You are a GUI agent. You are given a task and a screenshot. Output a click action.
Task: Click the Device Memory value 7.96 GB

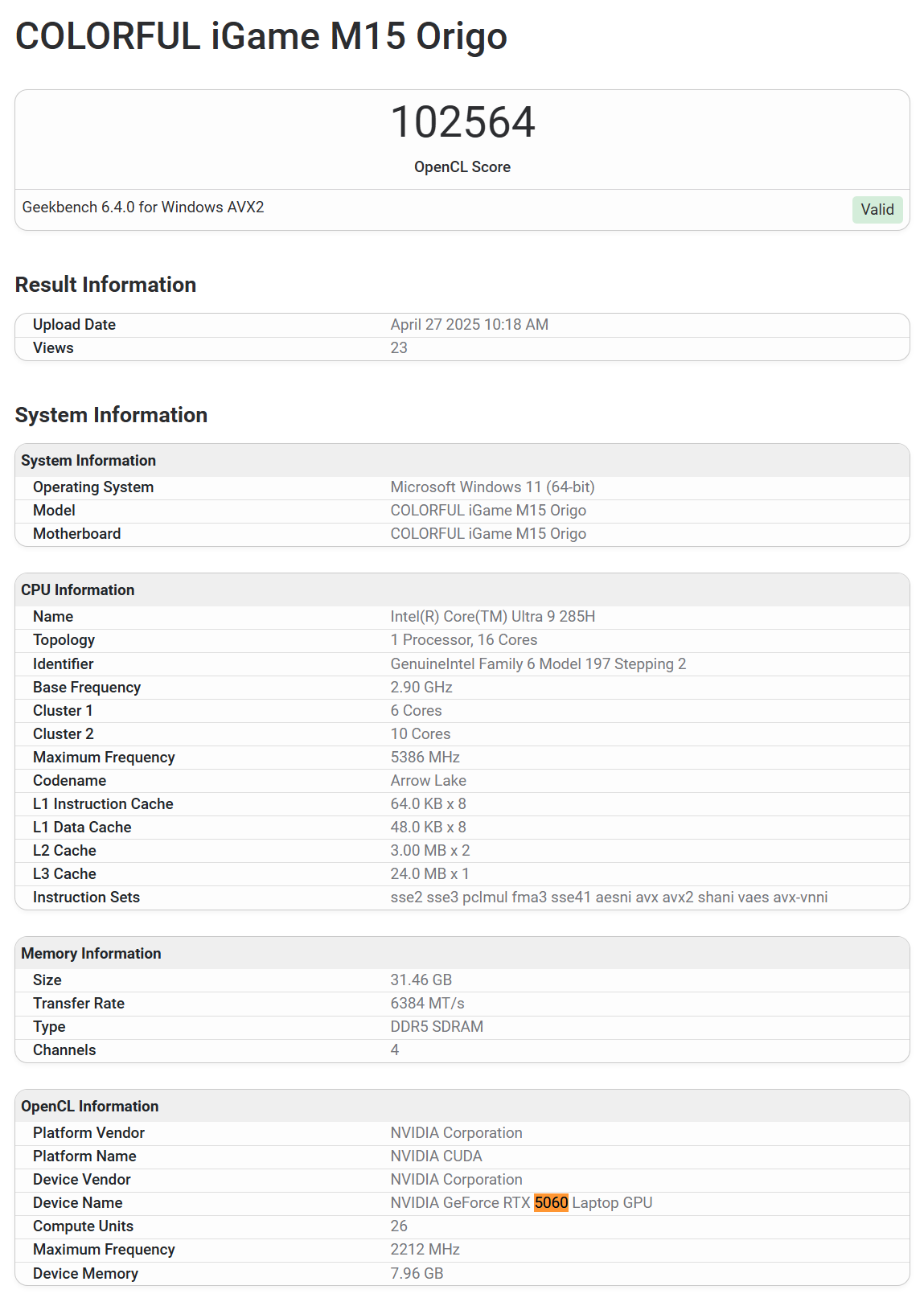tap(417, 1273)
